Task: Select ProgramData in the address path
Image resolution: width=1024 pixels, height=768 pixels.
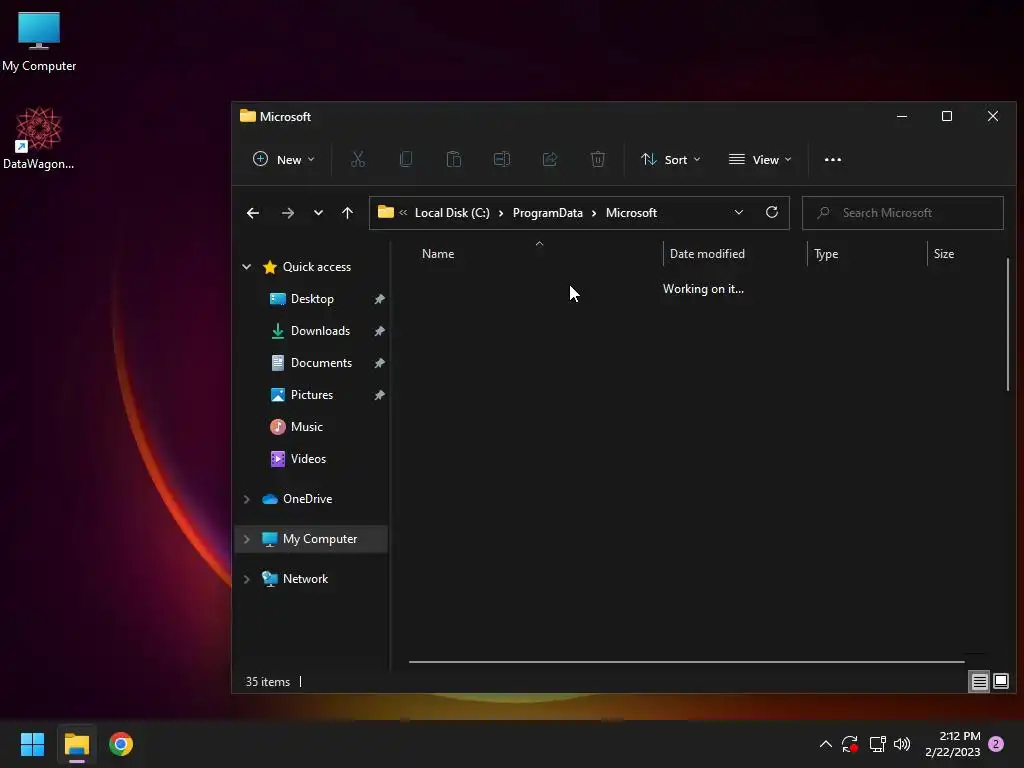Action: (547, 213)
